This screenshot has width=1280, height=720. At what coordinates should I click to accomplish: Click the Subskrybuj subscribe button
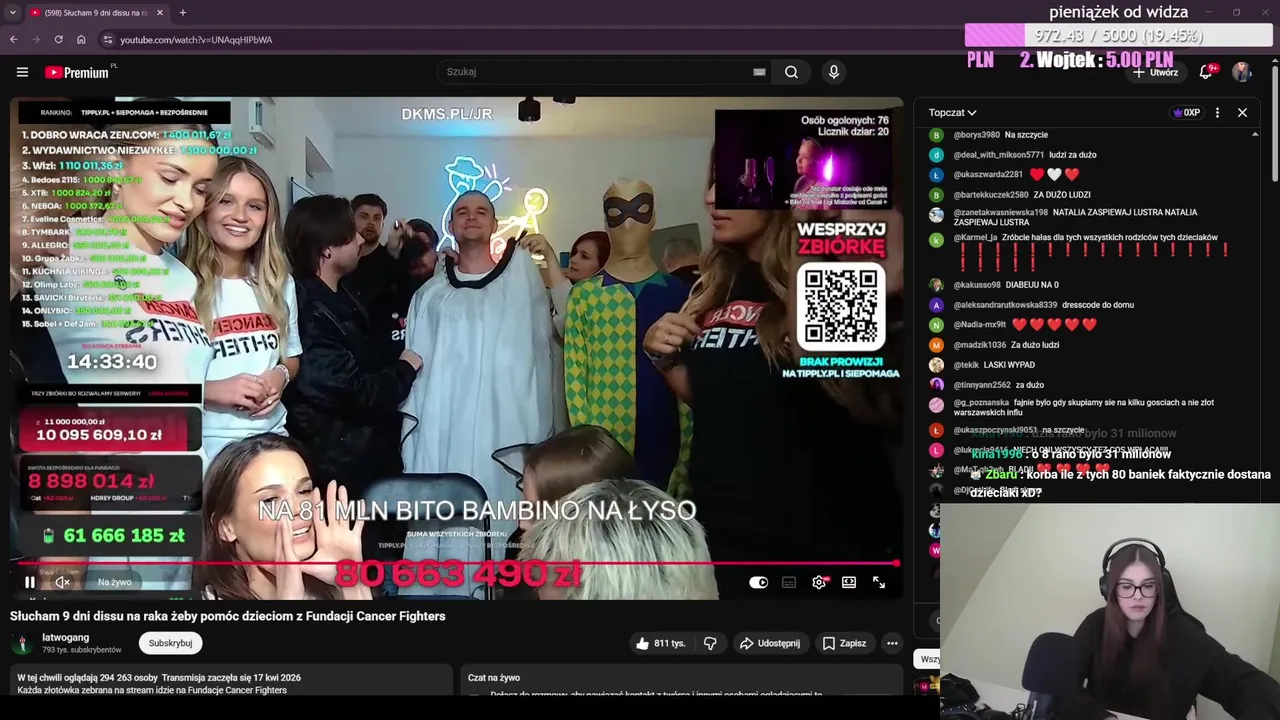[x=170, y=643]
